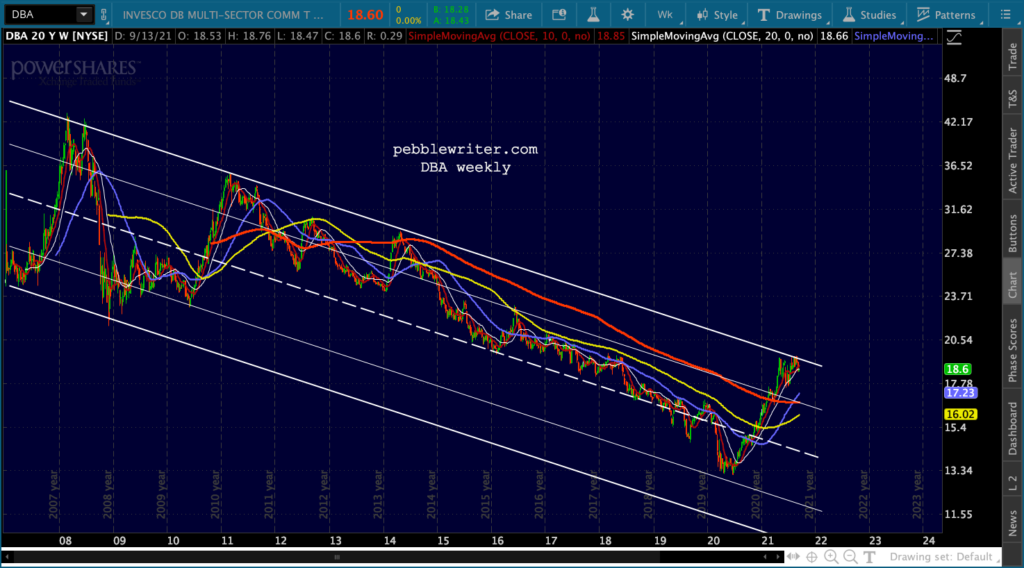Click the truncated blue SimpleMoving... label
The width and height of the screenshot is (1024, 568).
(893, 36)
